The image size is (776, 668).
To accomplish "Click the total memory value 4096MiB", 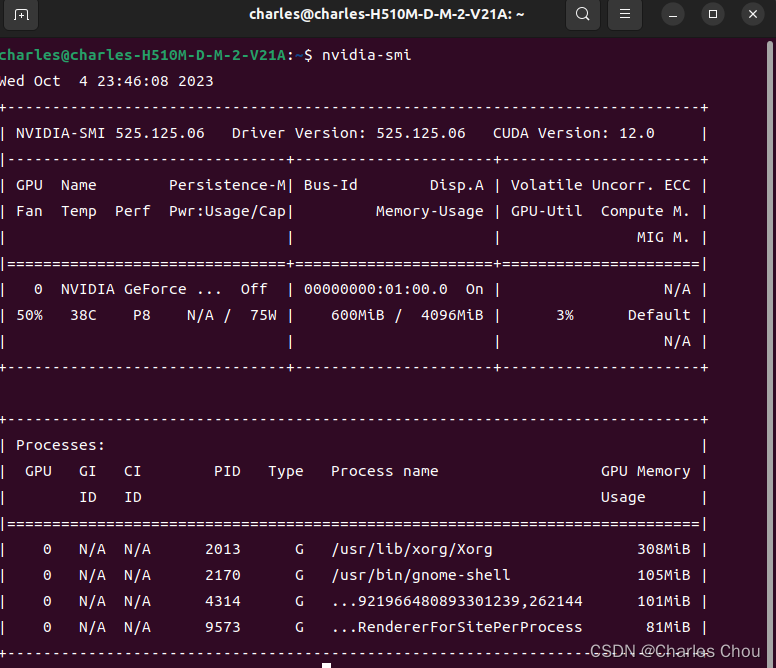I will 452,315.
